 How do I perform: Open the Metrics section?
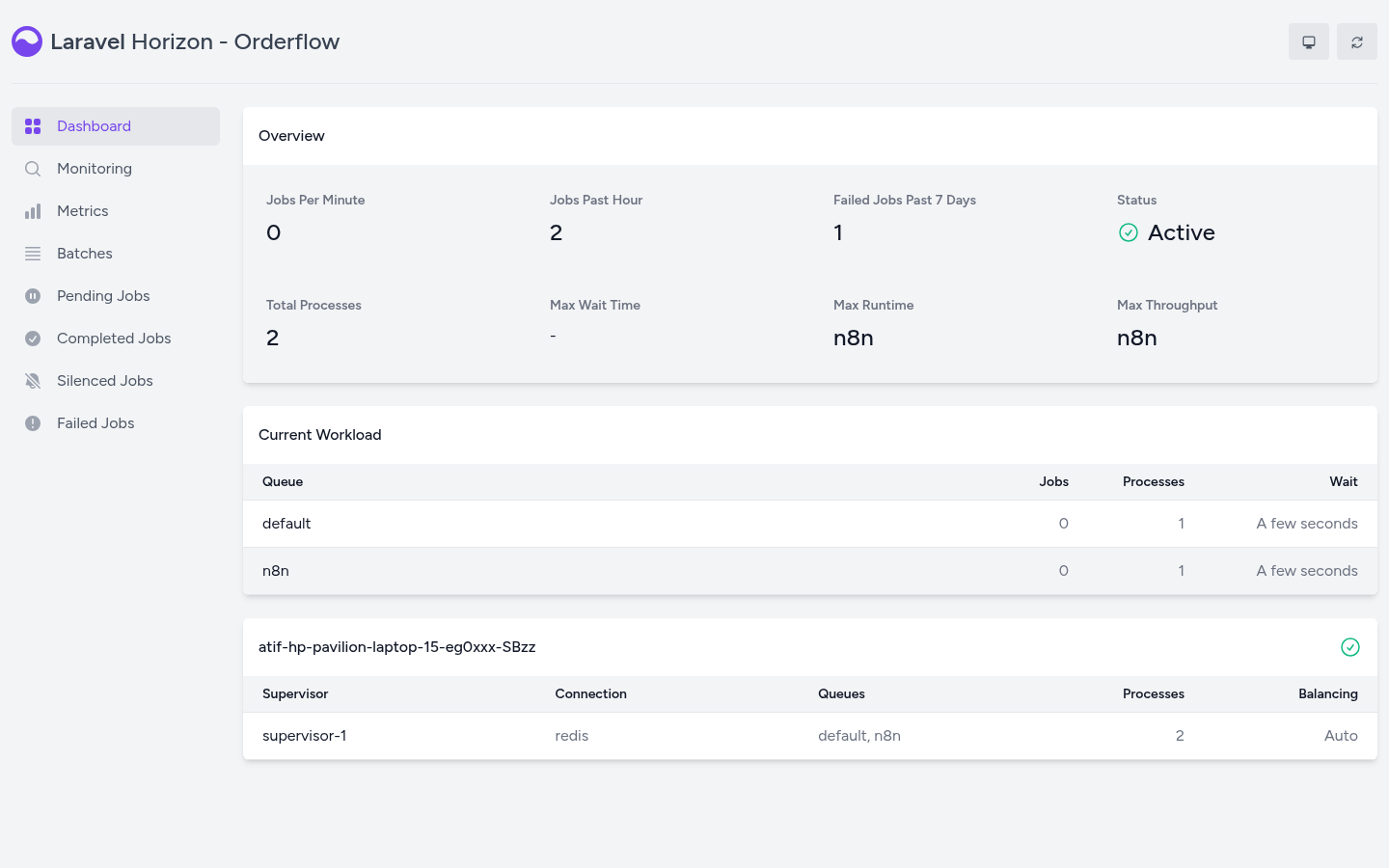click(116, 211)
